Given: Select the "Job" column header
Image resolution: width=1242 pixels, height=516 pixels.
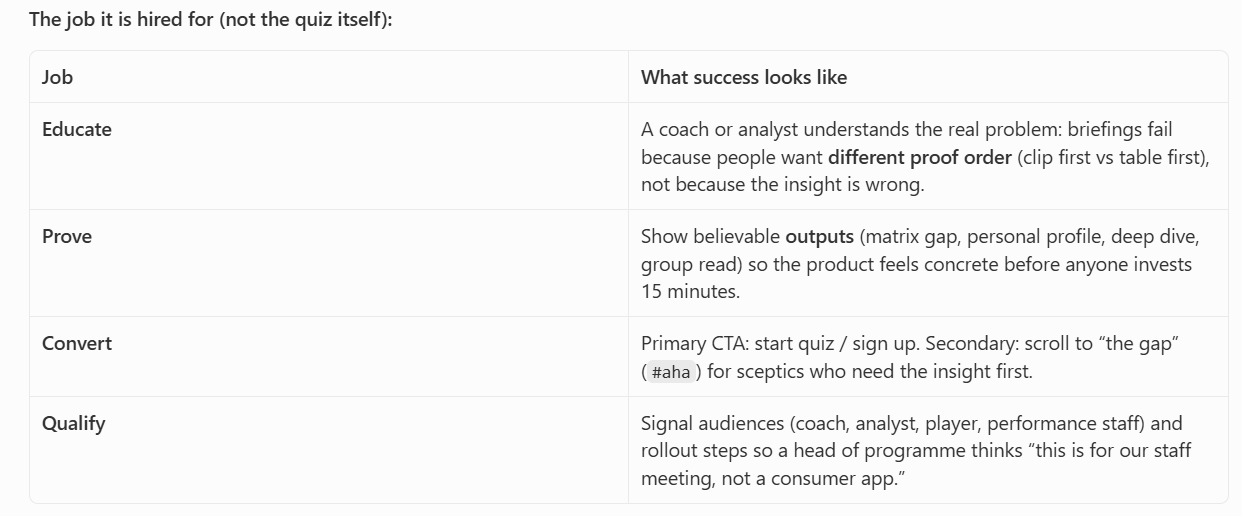Looking at the screenshot, I should tap(57, 77).
